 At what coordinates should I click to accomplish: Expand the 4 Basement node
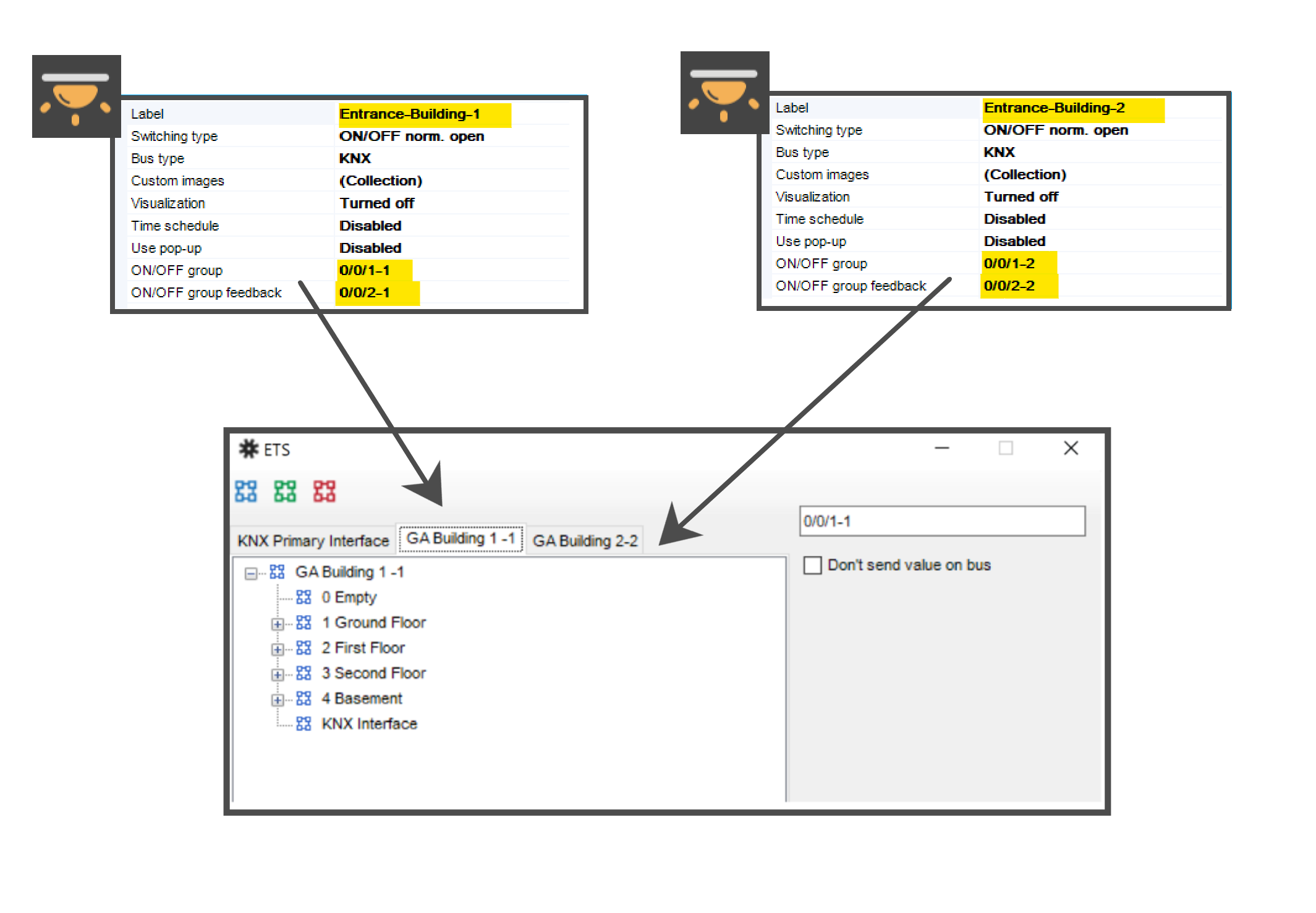[278, 700]
